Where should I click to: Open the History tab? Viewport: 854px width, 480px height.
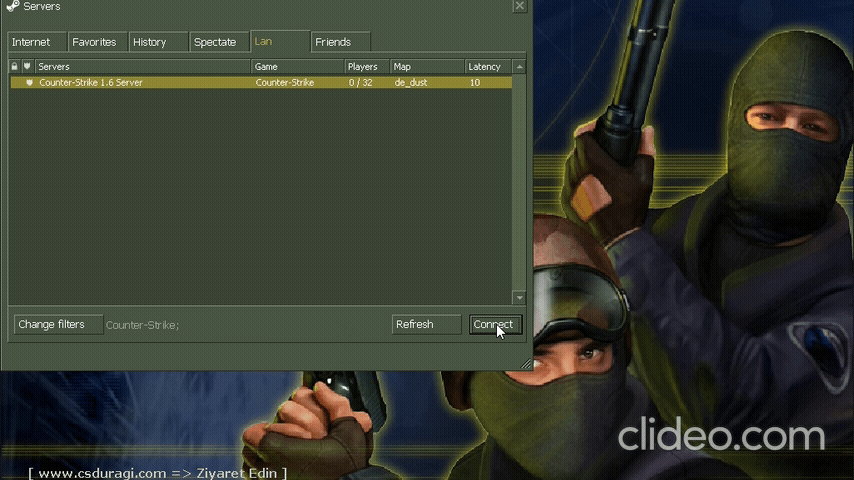(x=157, y=42)
